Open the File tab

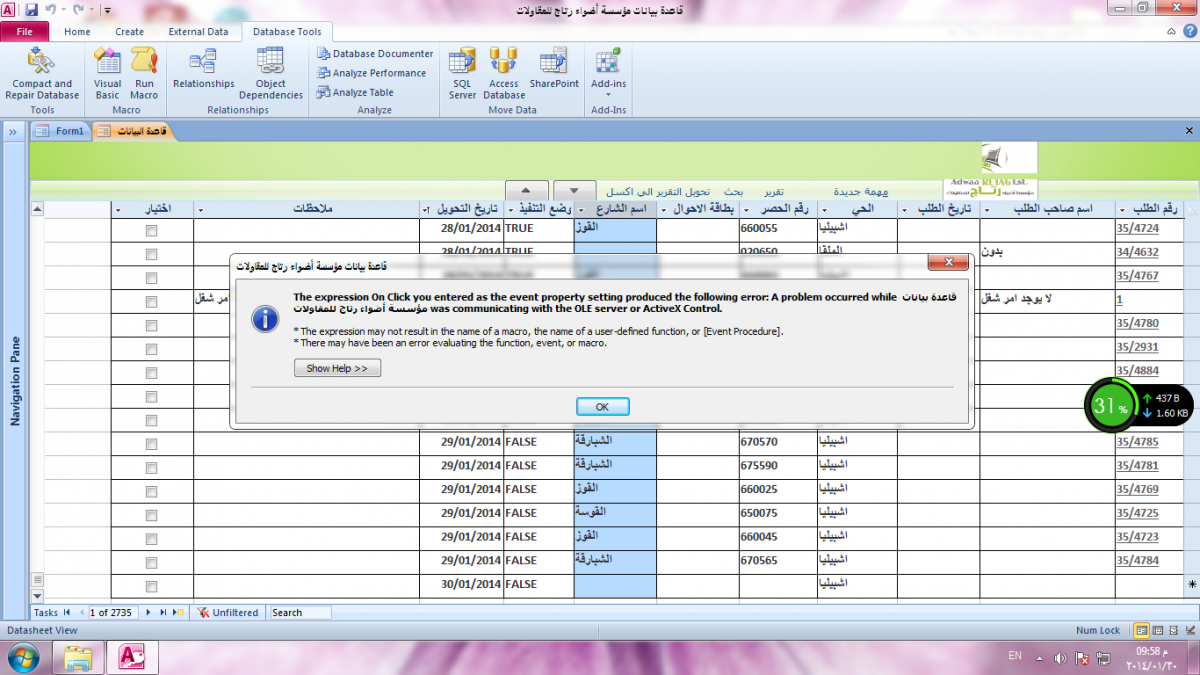(25, 31)
